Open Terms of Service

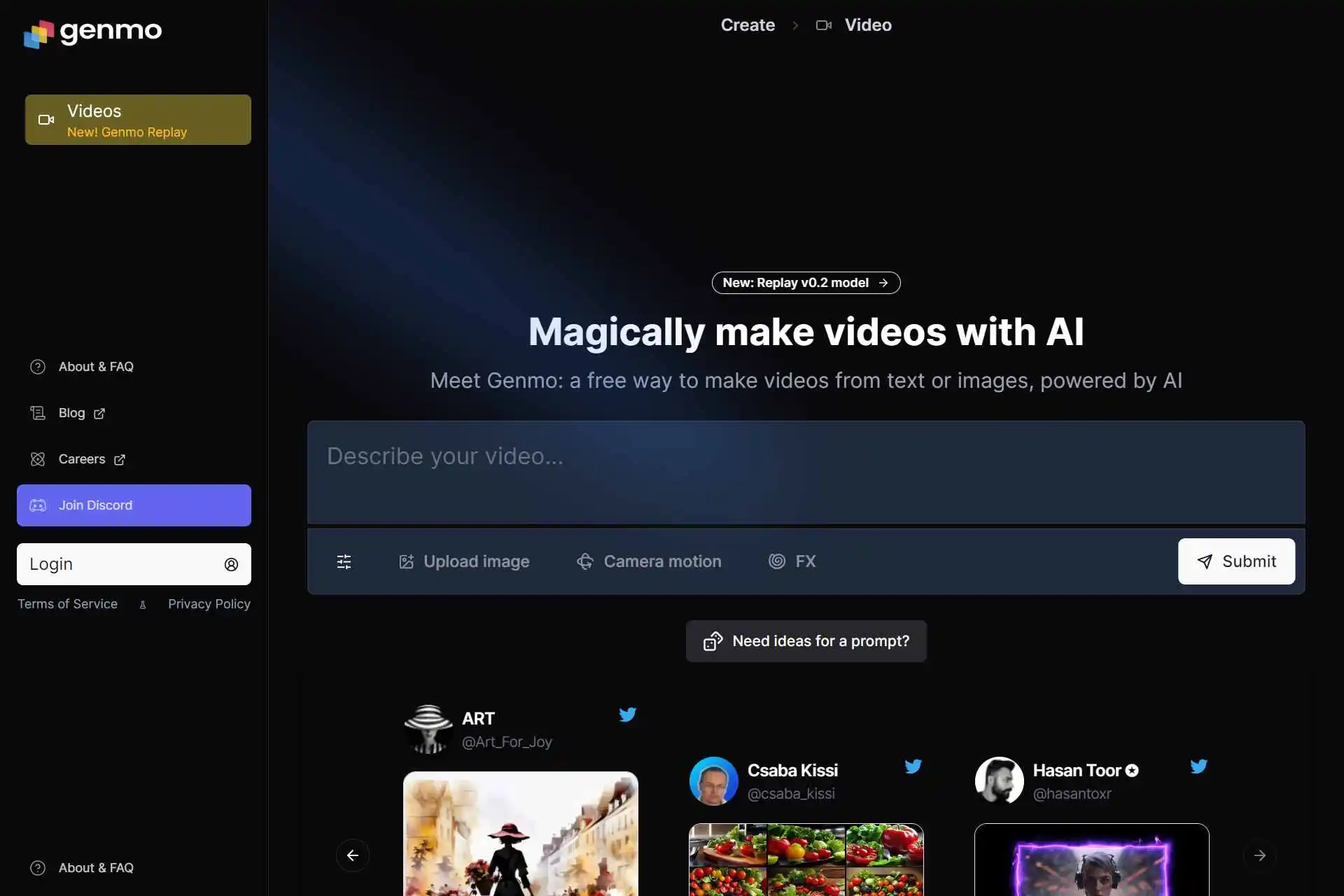click(x=67, y=604)
